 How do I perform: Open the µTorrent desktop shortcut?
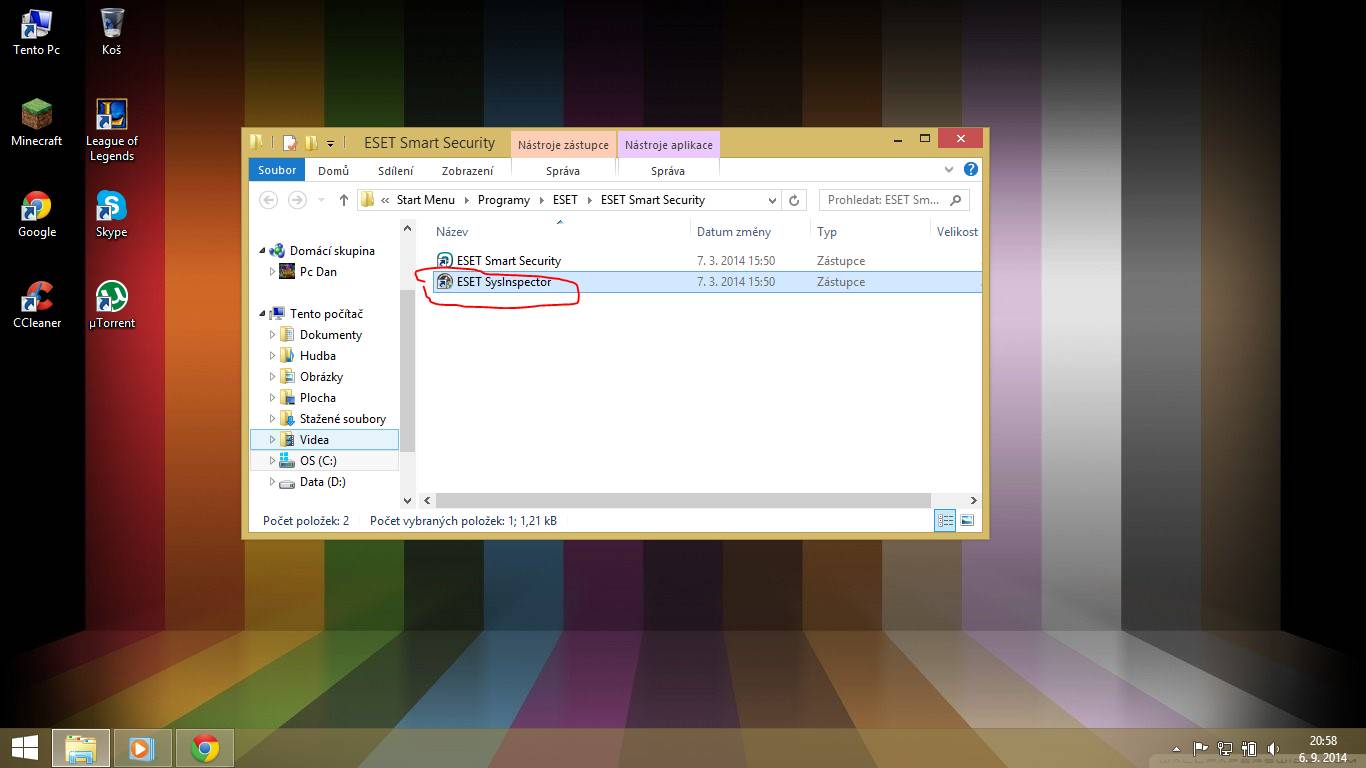(x=111, y=305)
